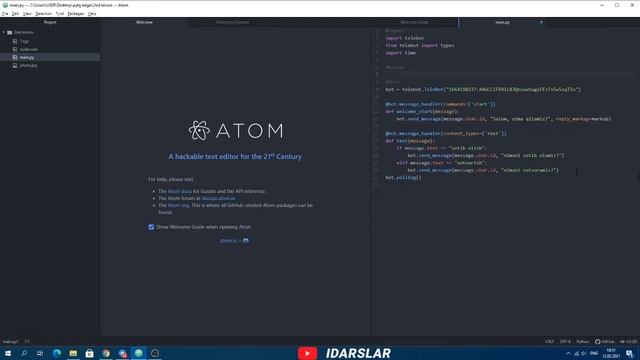640x360 pixels.
Task: Click the 2nd lesson folder icon
Action: point(10,32)
